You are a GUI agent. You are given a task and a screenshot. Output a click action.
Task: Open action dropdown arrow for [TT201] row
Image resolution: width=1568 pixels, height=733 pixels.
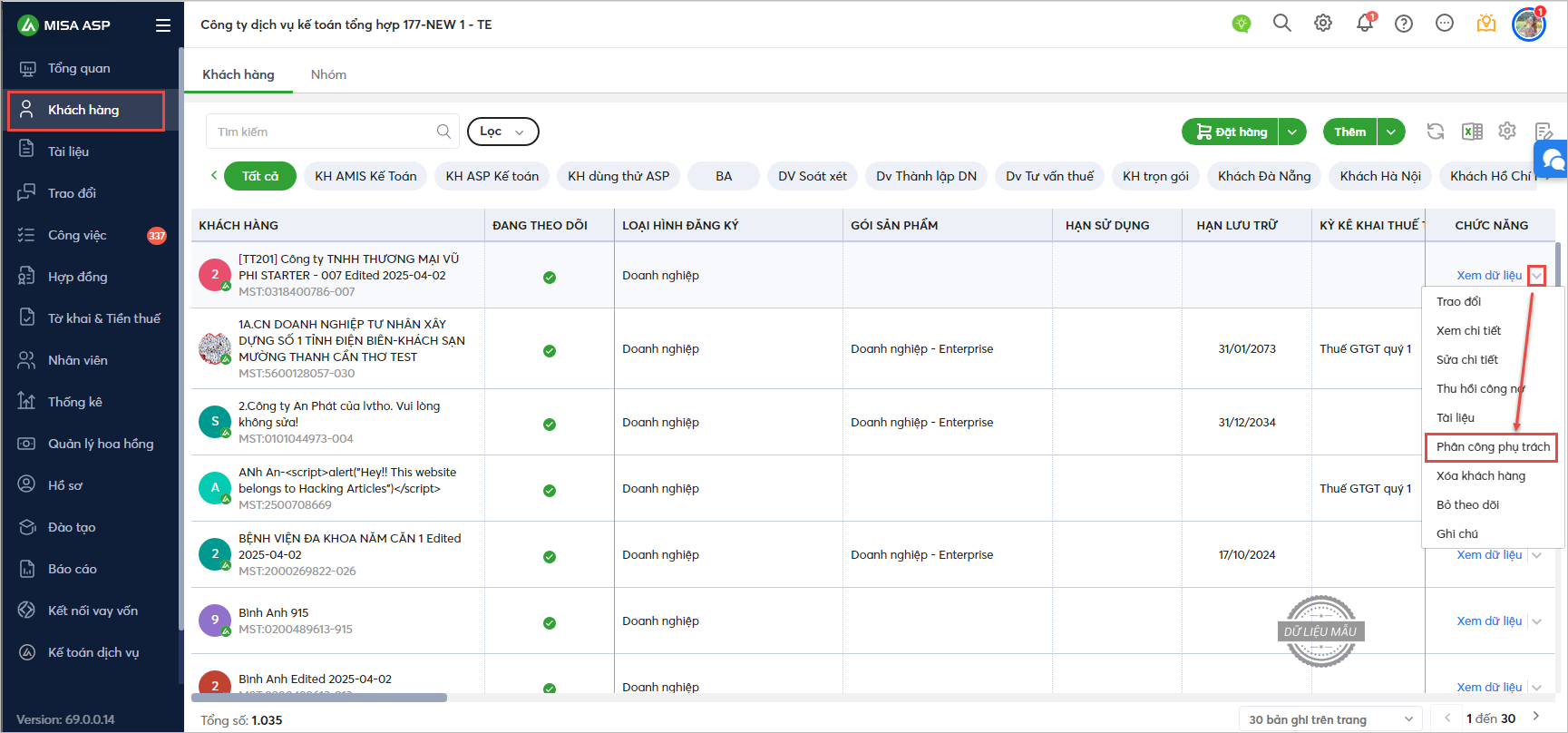click(1537, 276)
